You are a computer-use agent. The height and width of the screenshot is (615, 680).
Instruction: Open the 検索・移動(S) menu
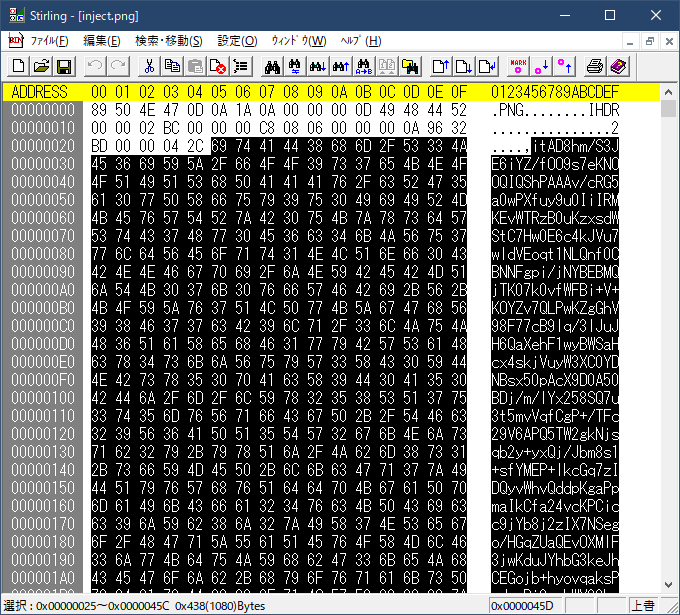(168, 41)
